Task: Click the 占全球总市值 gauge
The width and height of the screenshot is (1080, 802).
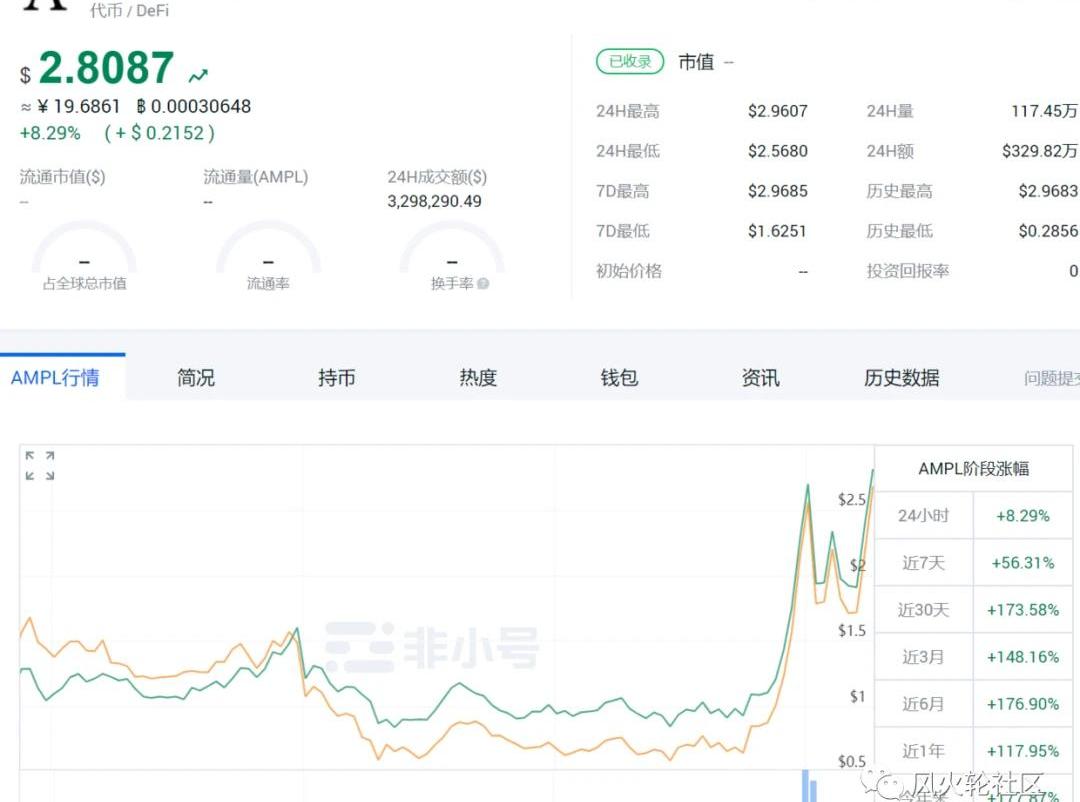Action: click(x=84, y=255)
